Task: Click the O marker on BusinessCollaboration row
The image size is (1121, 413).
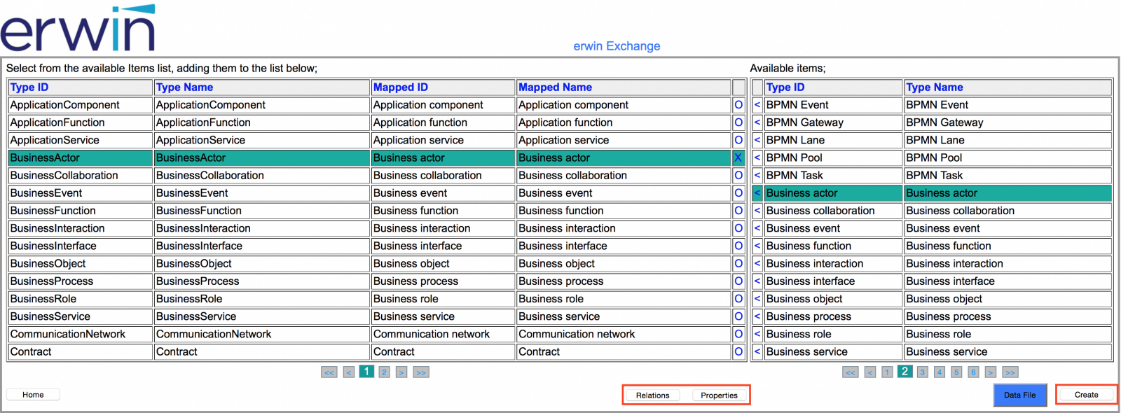Action: tap(739, 175)
